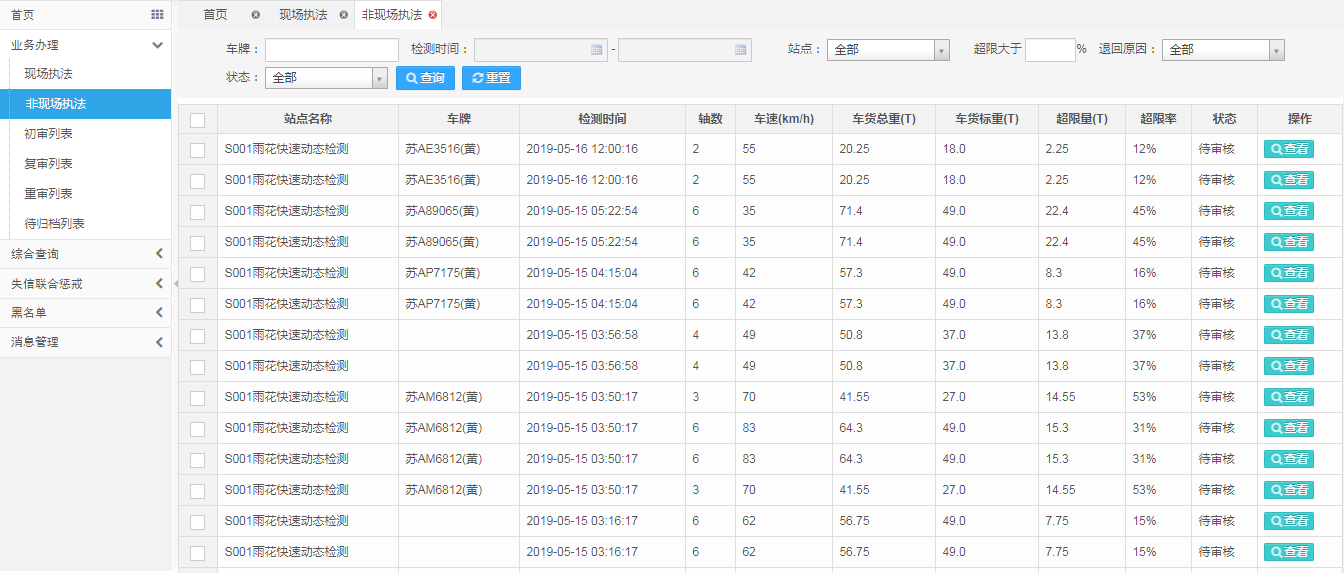Click the 站点名称 column header
1344x586 pixels.
(x=308, y=119)
